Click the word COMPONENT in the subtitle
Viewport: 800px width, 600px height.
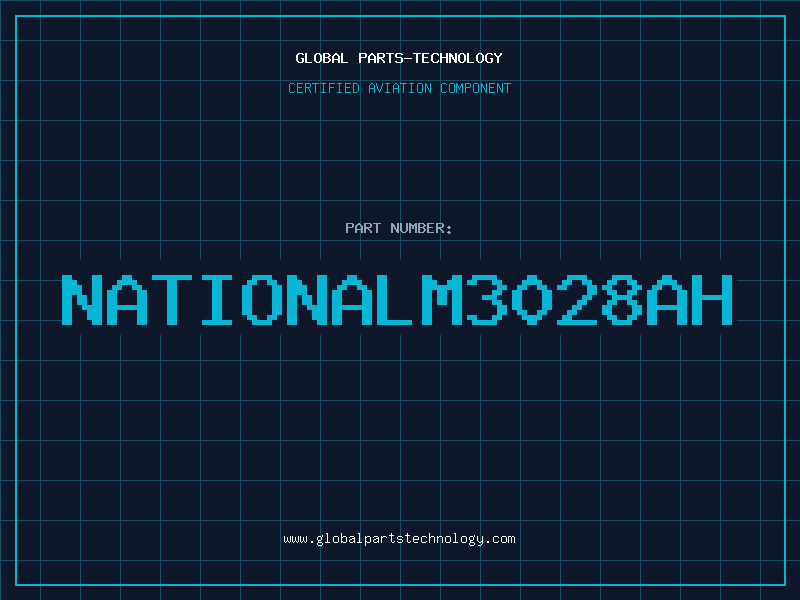476,88
